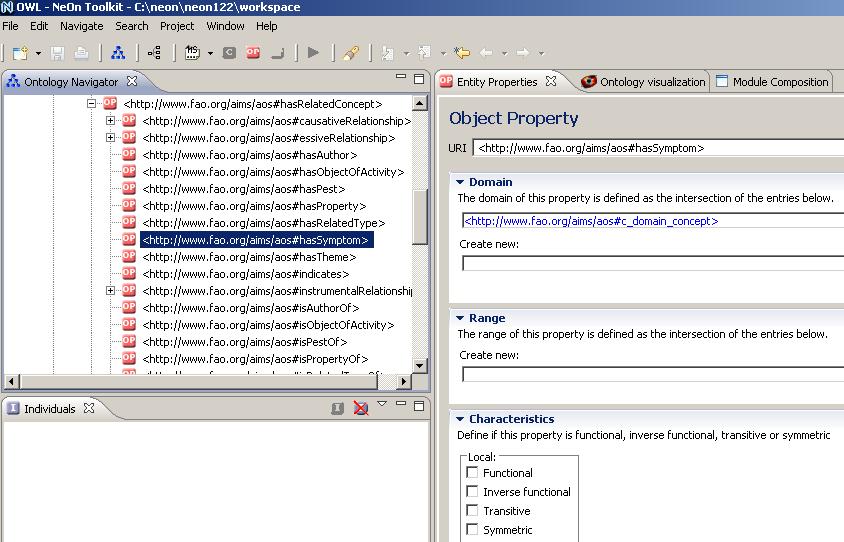Click the black tree-structure toolbar icon
Viewport: 844px width, 542px height.
[x=154, y=53]
